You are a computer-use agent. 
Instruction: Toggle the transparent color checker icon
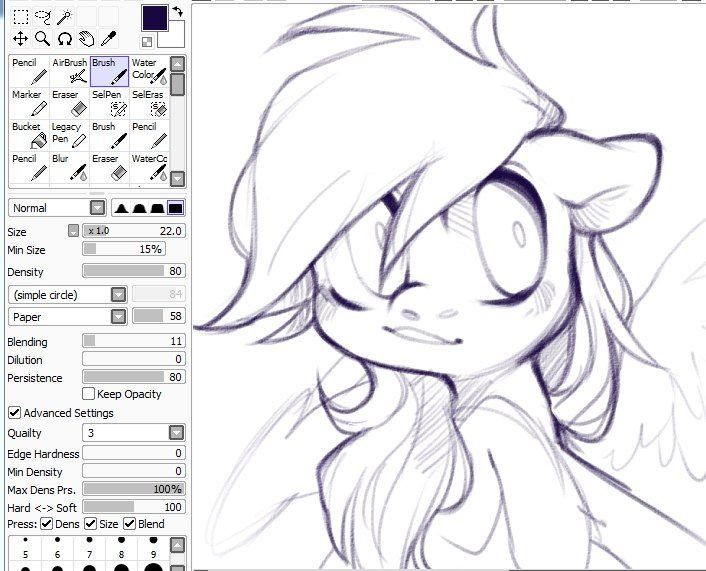[147, 42]
